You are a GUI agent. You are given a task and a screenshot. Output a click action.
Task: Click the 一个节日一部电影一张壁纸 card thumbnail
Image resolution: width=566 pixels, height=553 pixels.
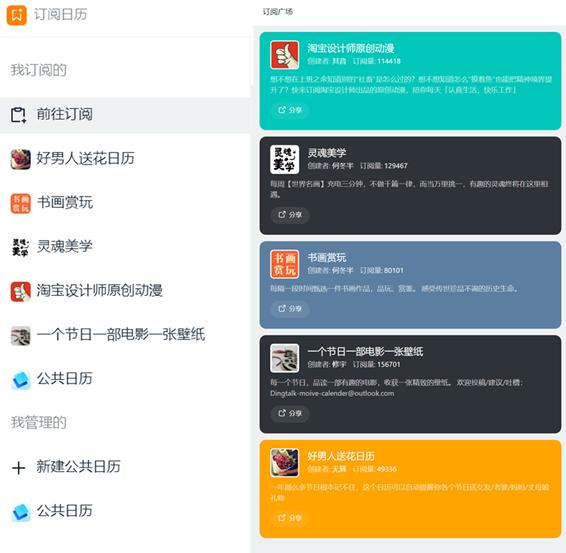coord(284,358)
